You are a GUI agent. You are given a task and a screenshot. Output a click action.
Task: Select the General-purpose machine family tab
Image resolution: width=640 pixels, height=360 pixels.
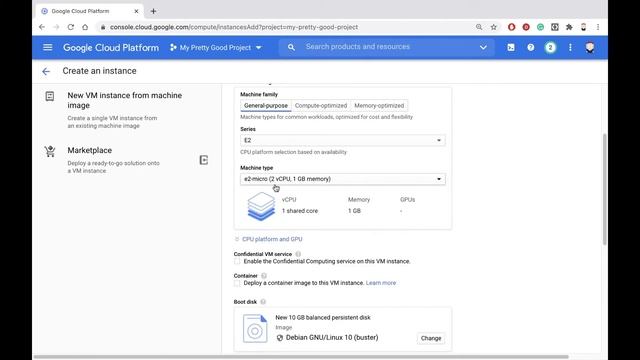click(x=266, y=105)
